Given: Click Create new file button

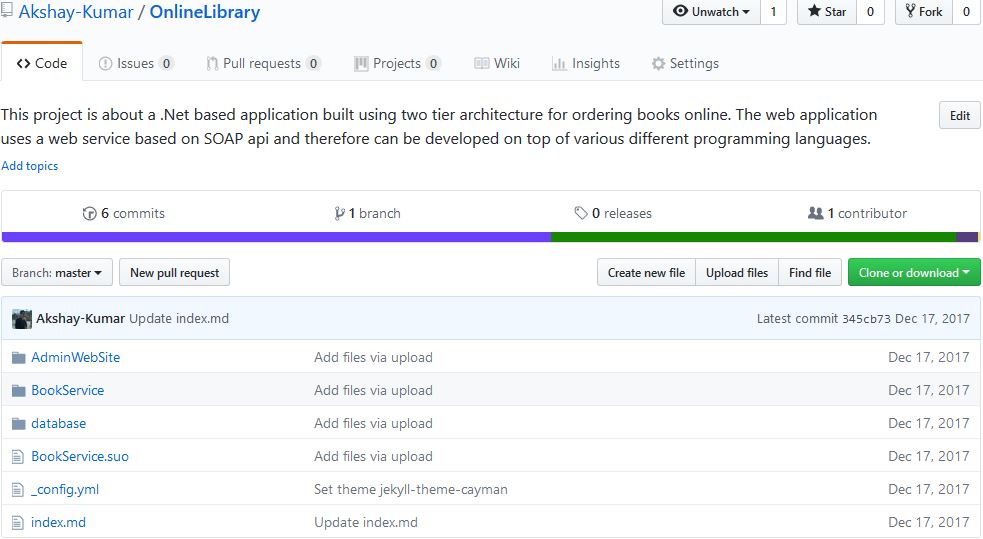Looking at the screenshot, I should point(646,273).
